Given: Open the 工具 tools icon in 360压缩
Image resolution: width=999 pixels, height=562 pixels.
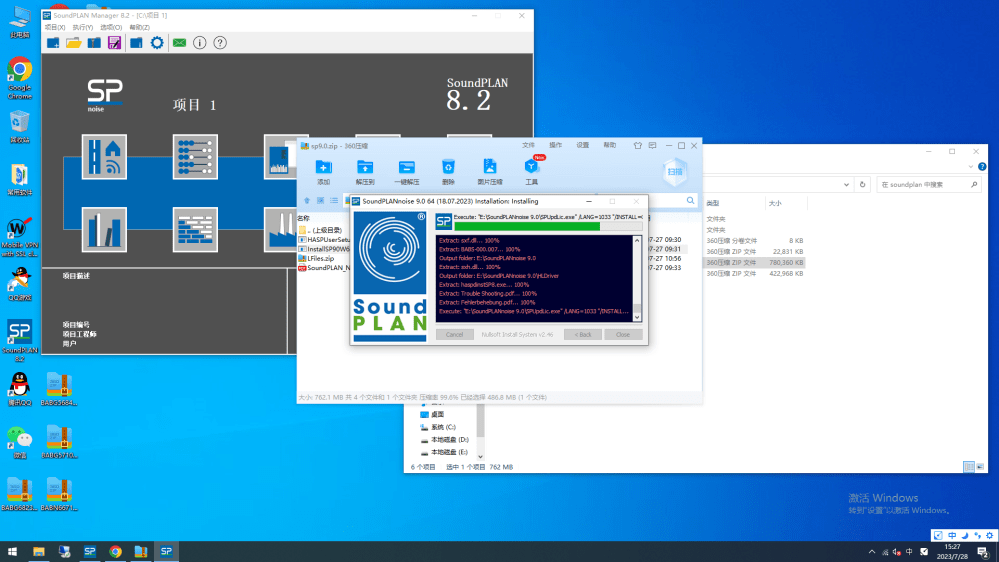Looking at the screenshot, I should point(531,170).
